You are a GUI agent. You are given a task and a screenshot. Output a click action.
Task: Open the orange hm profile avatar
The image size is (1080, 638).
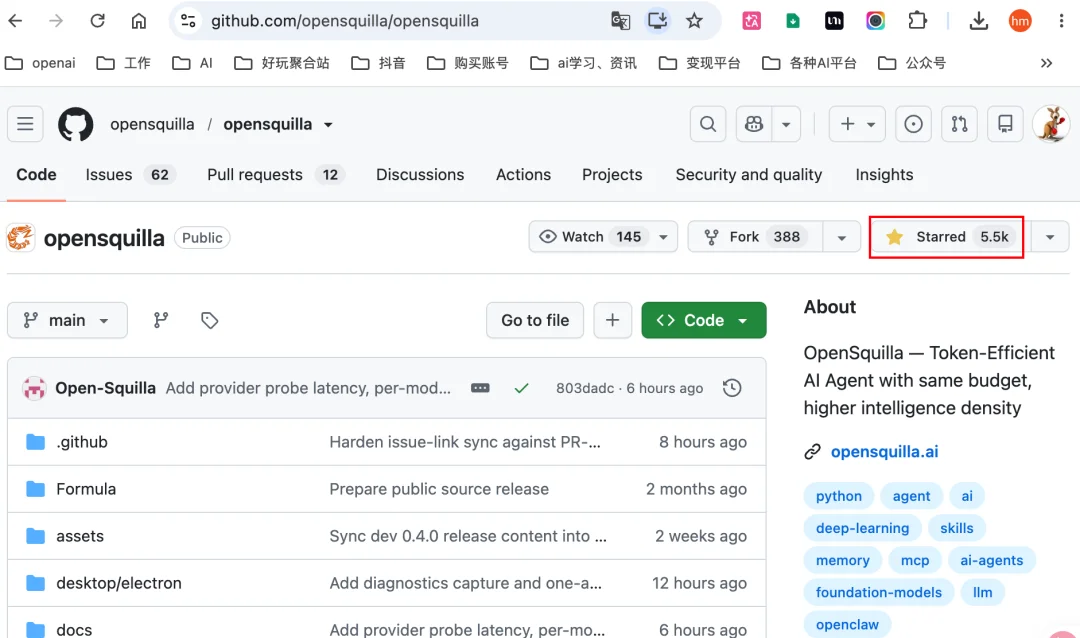pos(1020,21)
